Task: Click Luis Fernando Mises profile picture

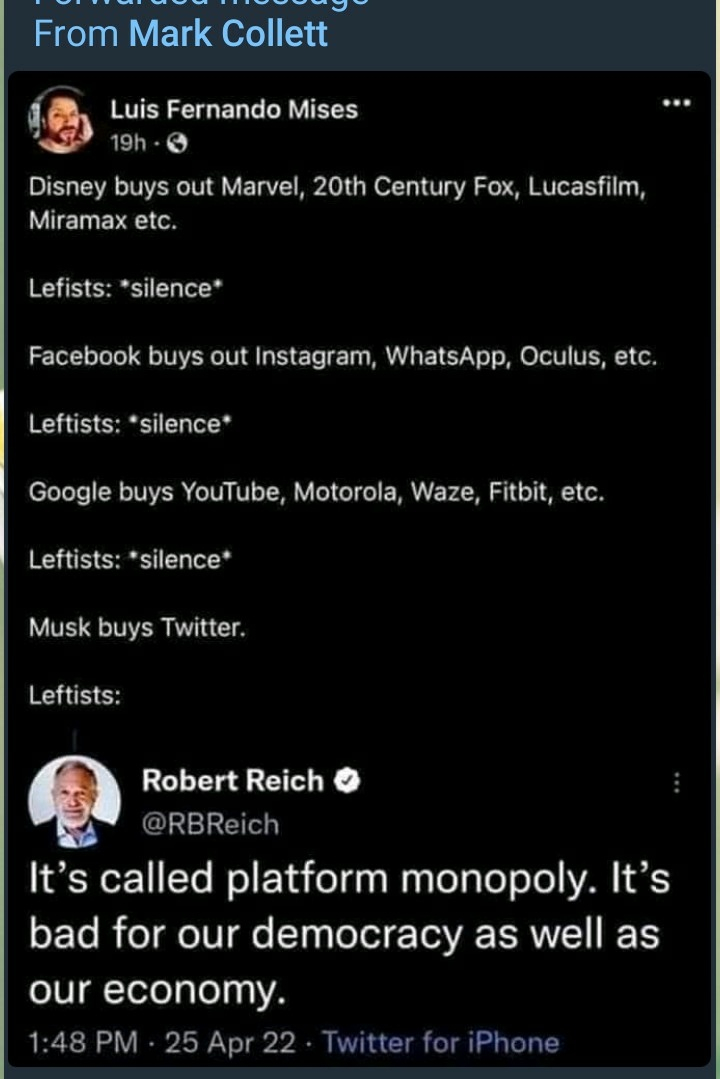Action: click(64, 121)
